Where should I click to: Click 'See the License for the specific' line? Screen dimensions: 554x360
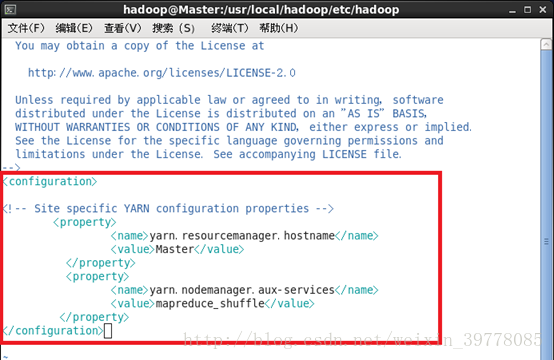point(229,141)
